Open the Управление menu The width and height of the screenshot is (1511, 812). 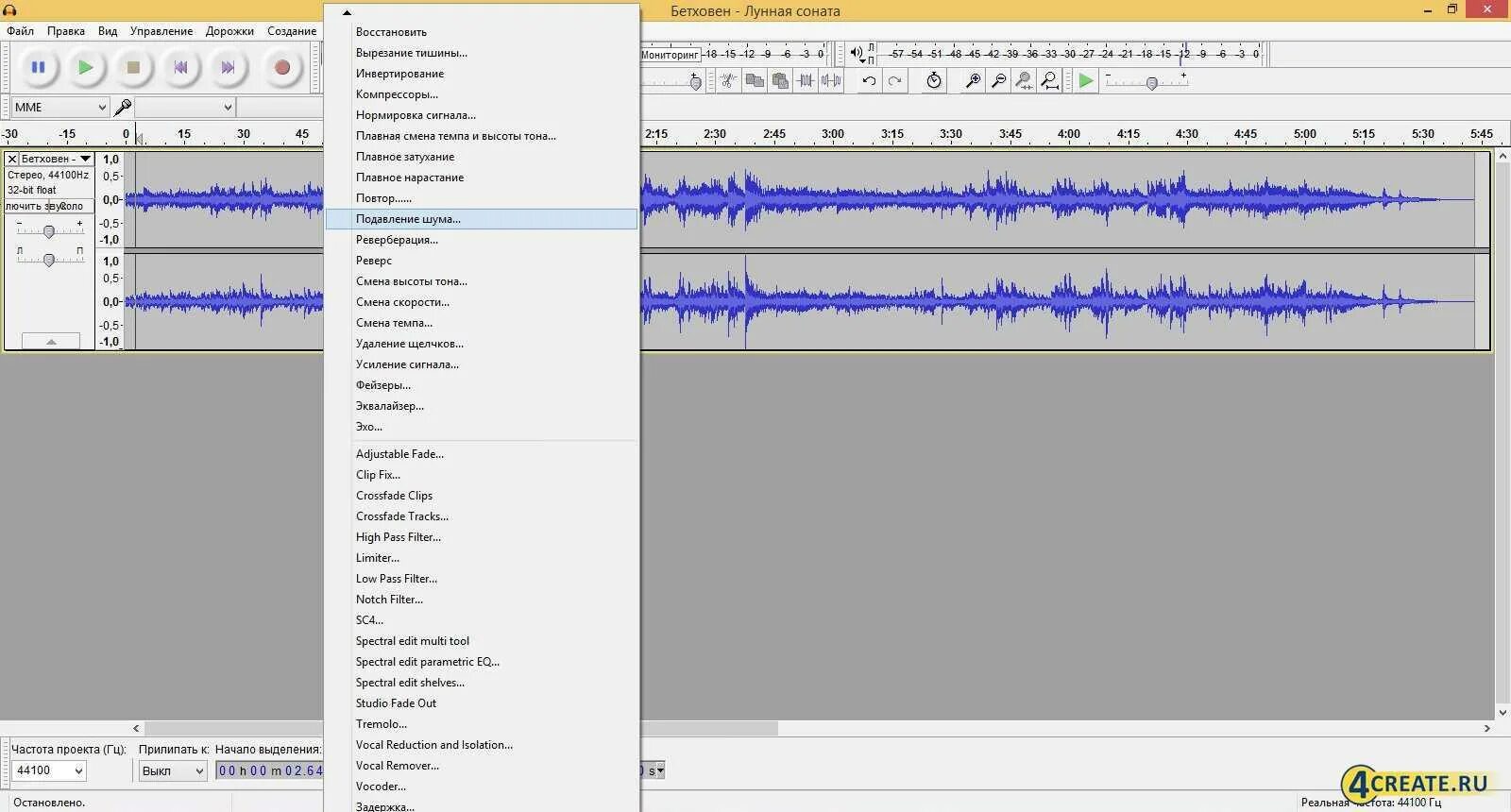161,31
